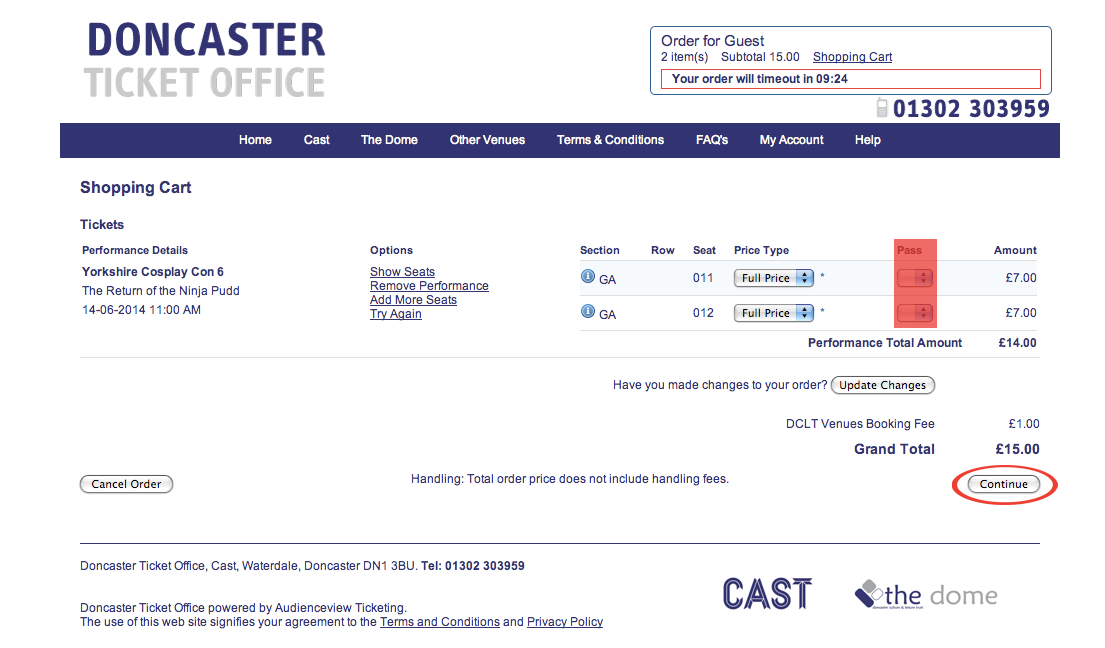Viewport: 1105px width, 648px height.
Task: Click the Price Type column header
Action: 761,250
